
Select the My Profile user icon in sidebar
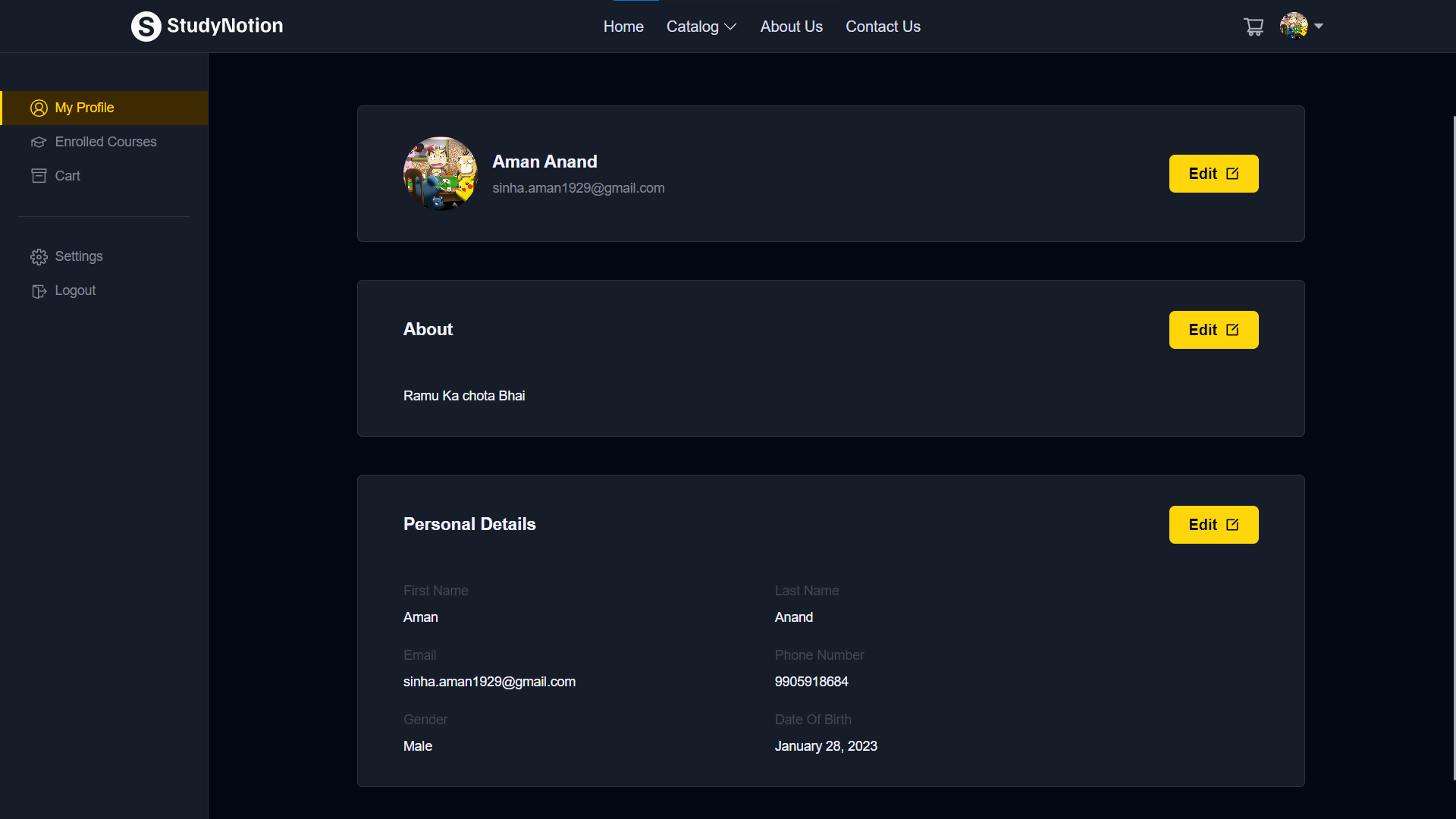39,108
